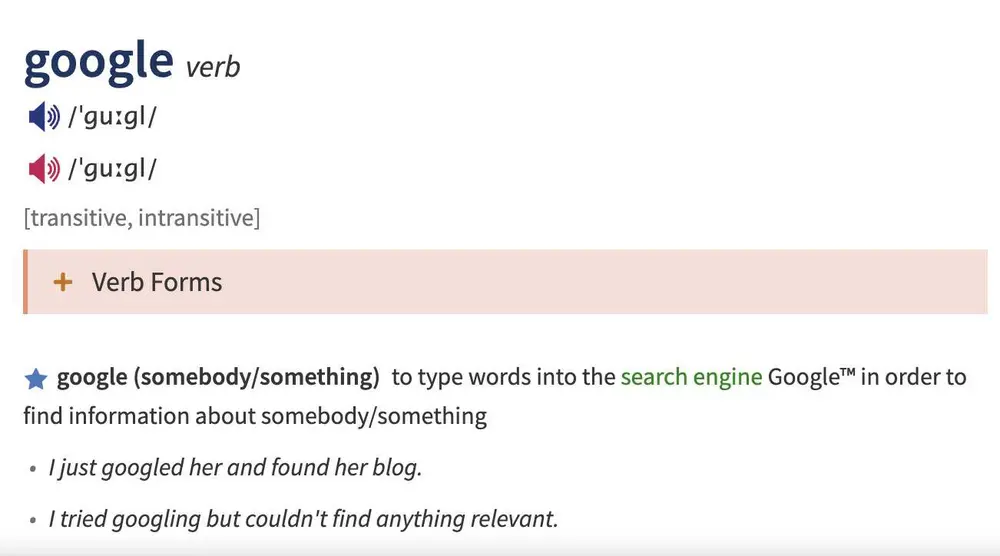Click the italic "verb" part-of-speech label
Viewport: 1000px width, 556px height.
tap(212, 67)
